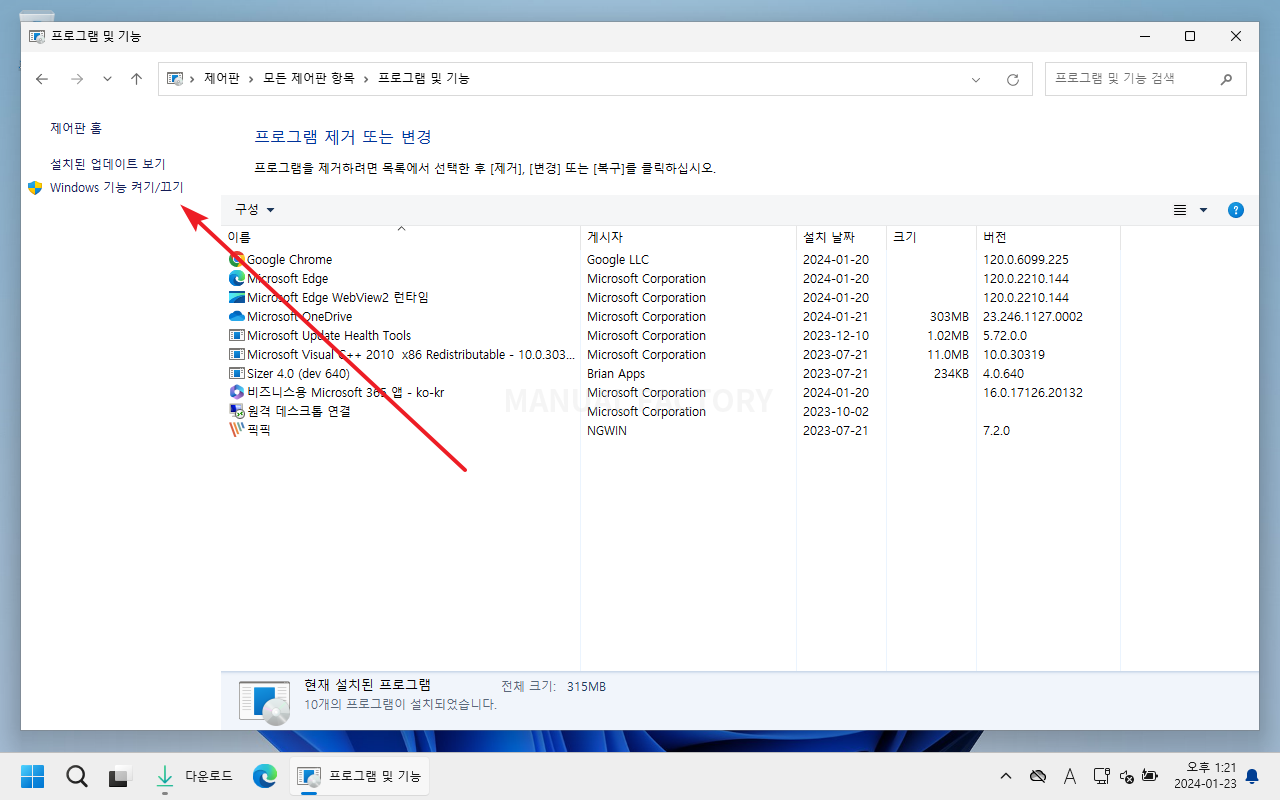The width and height of the screenshot is (1280, 800).
Task: Open the Windows Start menu
Action: click(33, 776)
